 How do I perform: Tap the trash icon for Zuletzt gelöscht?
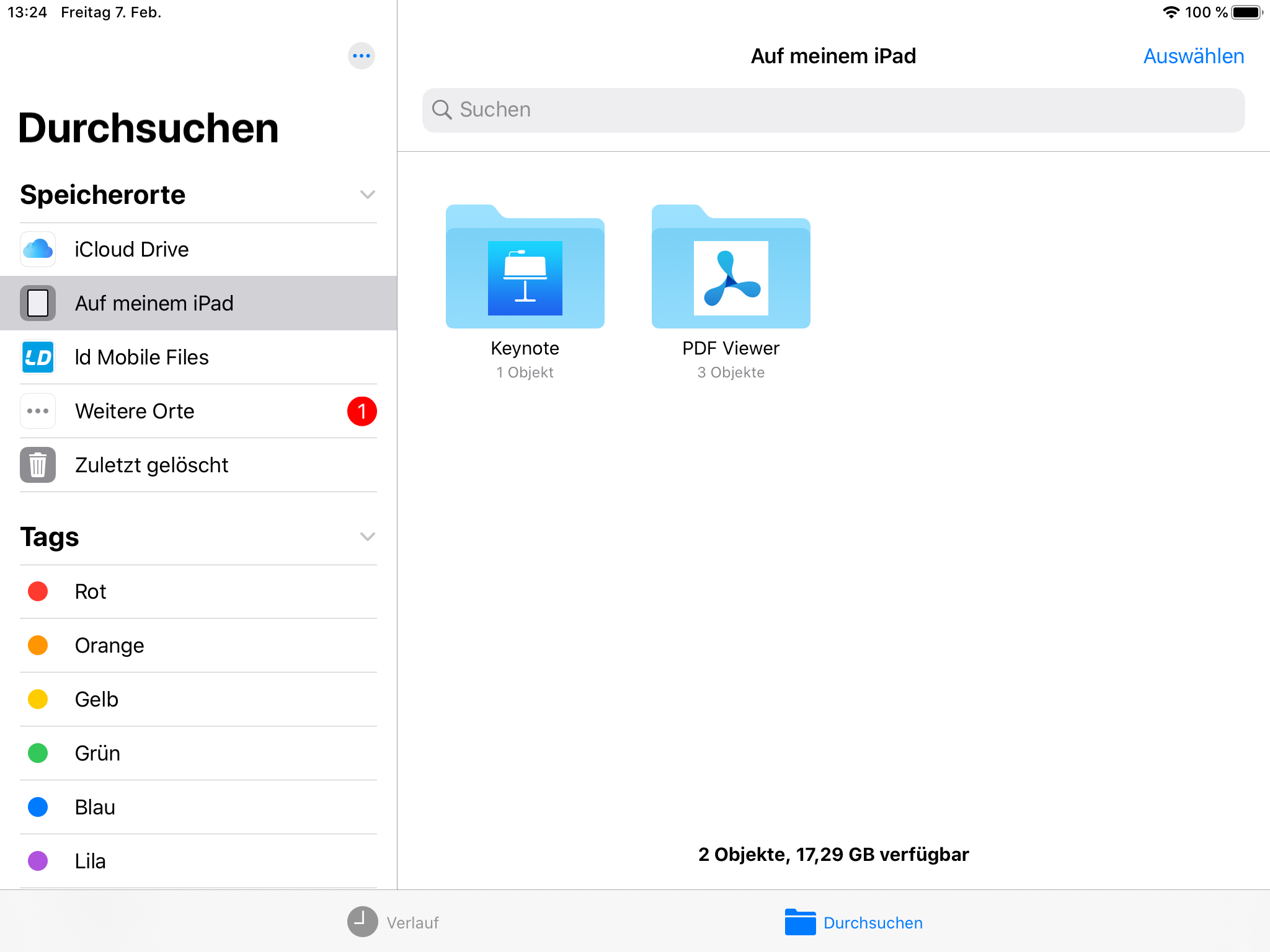[x=38, y=465]
